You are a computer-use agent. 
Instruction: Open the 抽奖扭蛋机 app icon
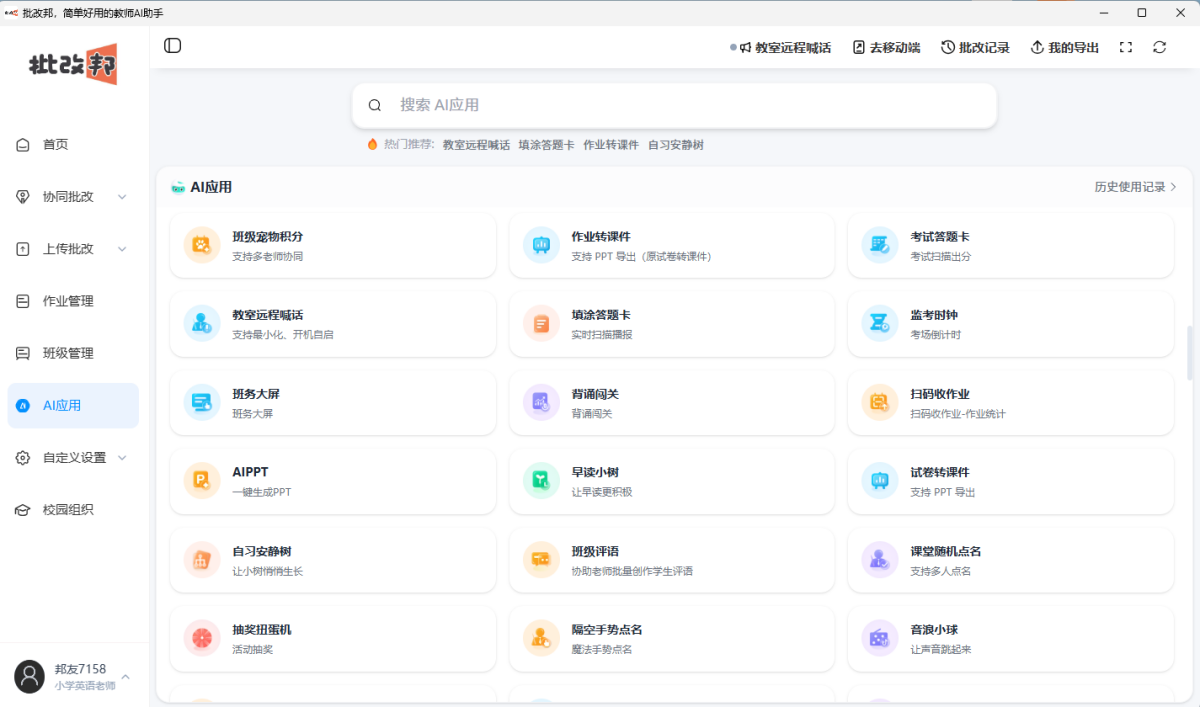[x=202, y=638]
